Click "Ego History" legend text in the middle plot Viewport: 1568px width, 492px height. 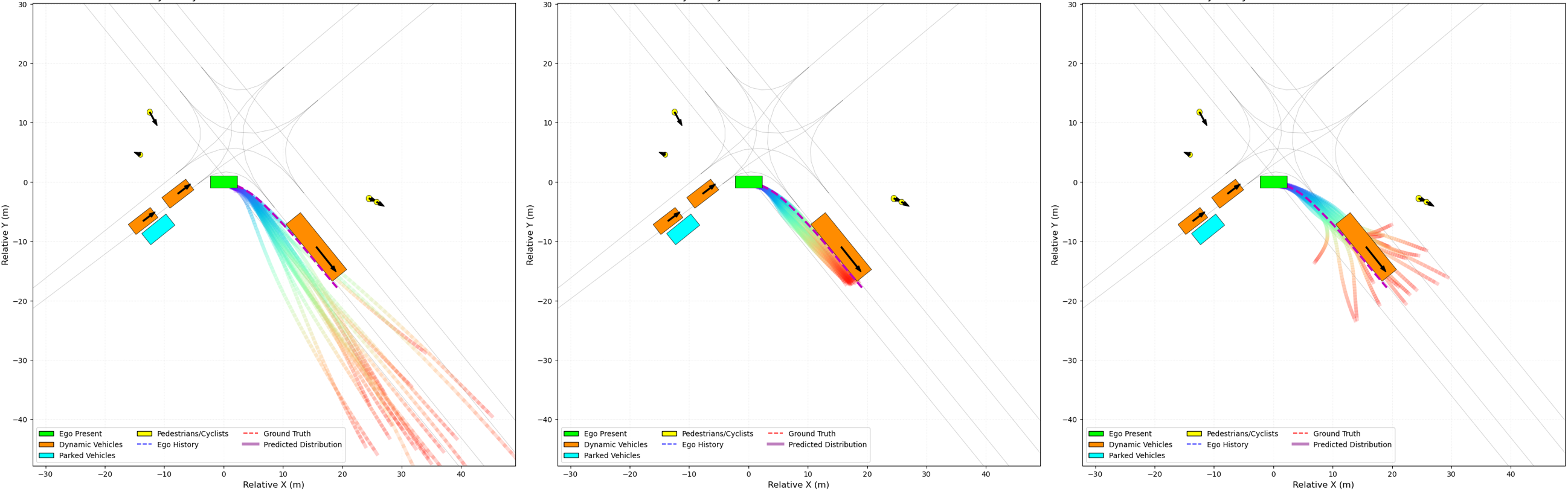point(702,444)
